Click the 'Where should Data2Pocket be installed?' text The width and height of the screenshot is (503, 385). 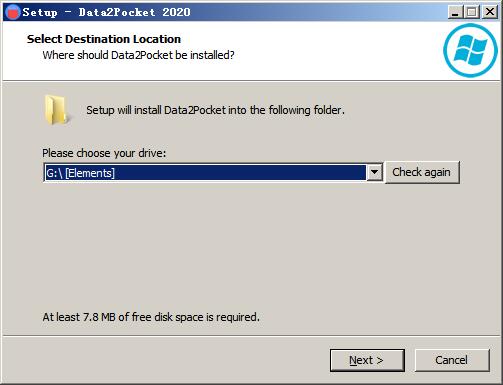(138, 55)
